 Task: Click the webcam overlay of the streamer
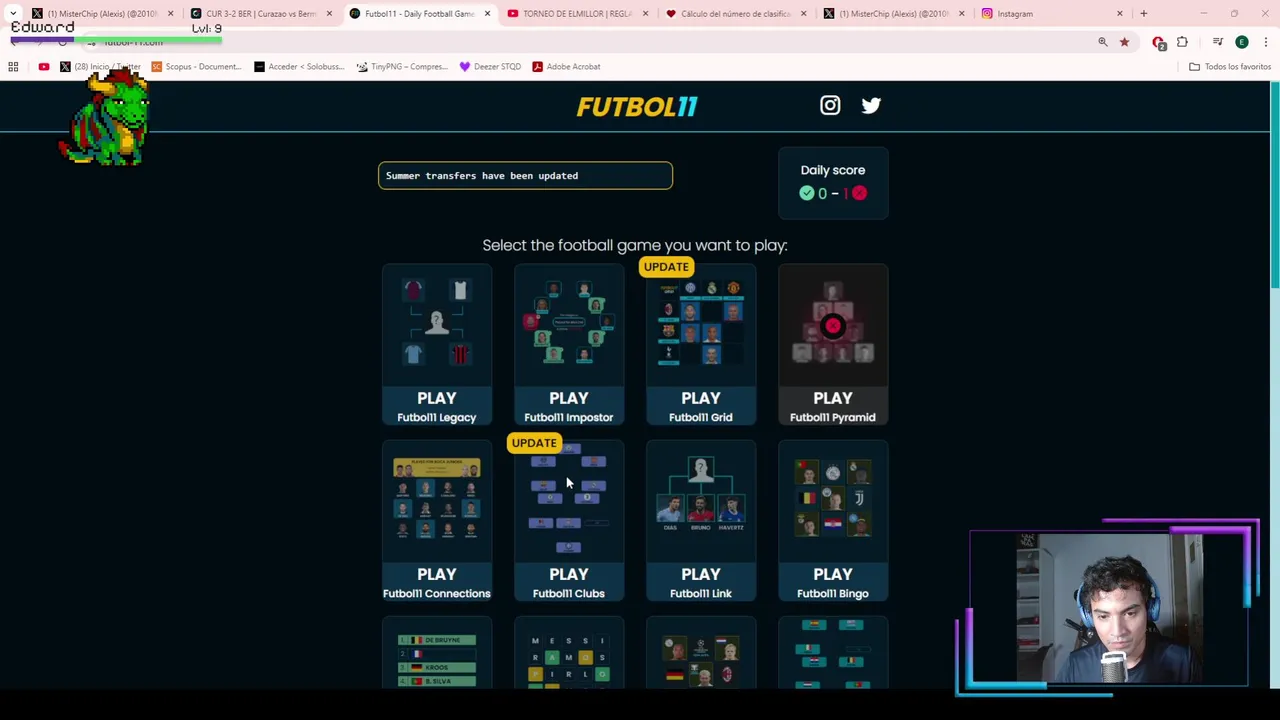[x=1108, y=610]
